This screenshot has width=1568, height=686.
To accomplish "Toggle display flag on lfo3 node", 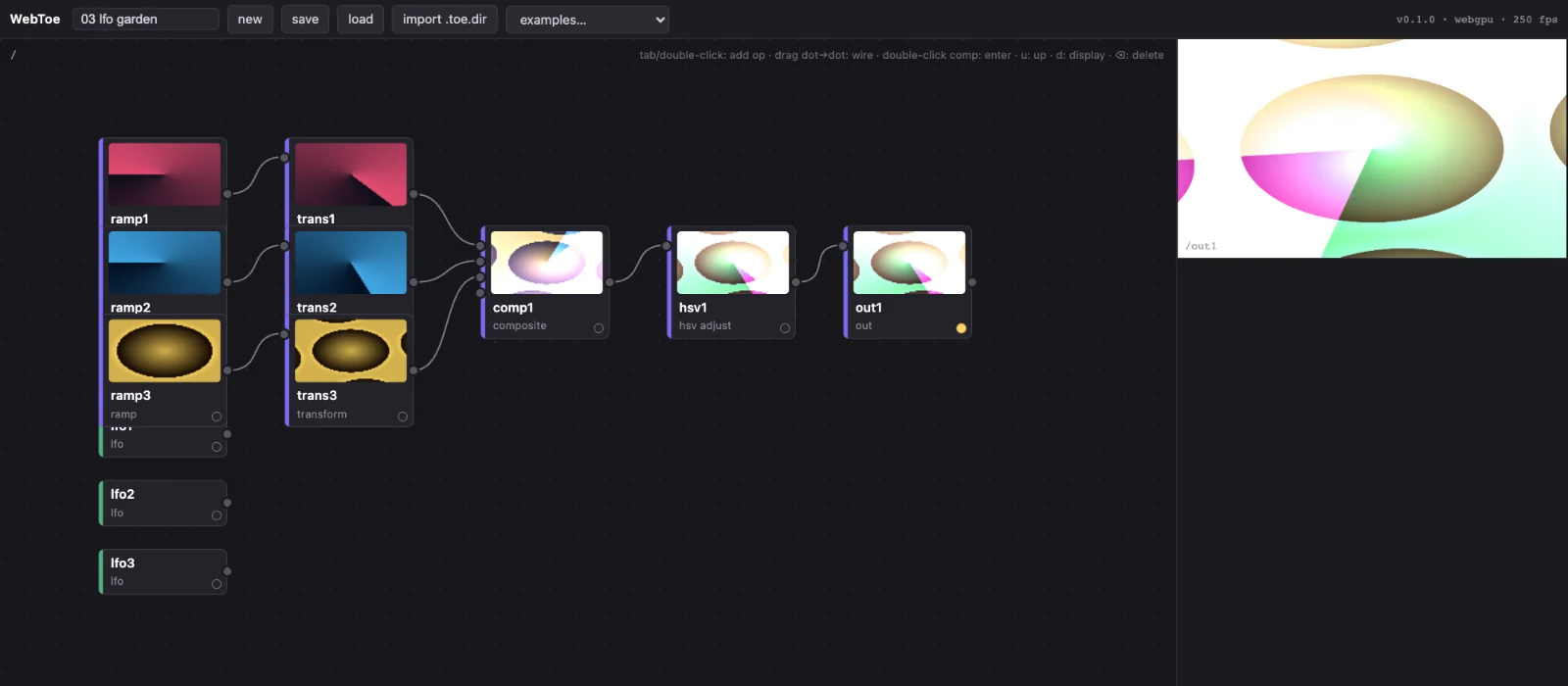I will (x=217, y=584).
